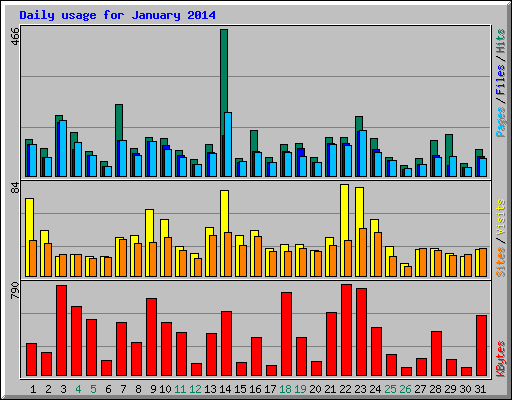Screen dimensions: 512x400
Task: Click the cyan pages bar for day 3
Action: [63, 148]
